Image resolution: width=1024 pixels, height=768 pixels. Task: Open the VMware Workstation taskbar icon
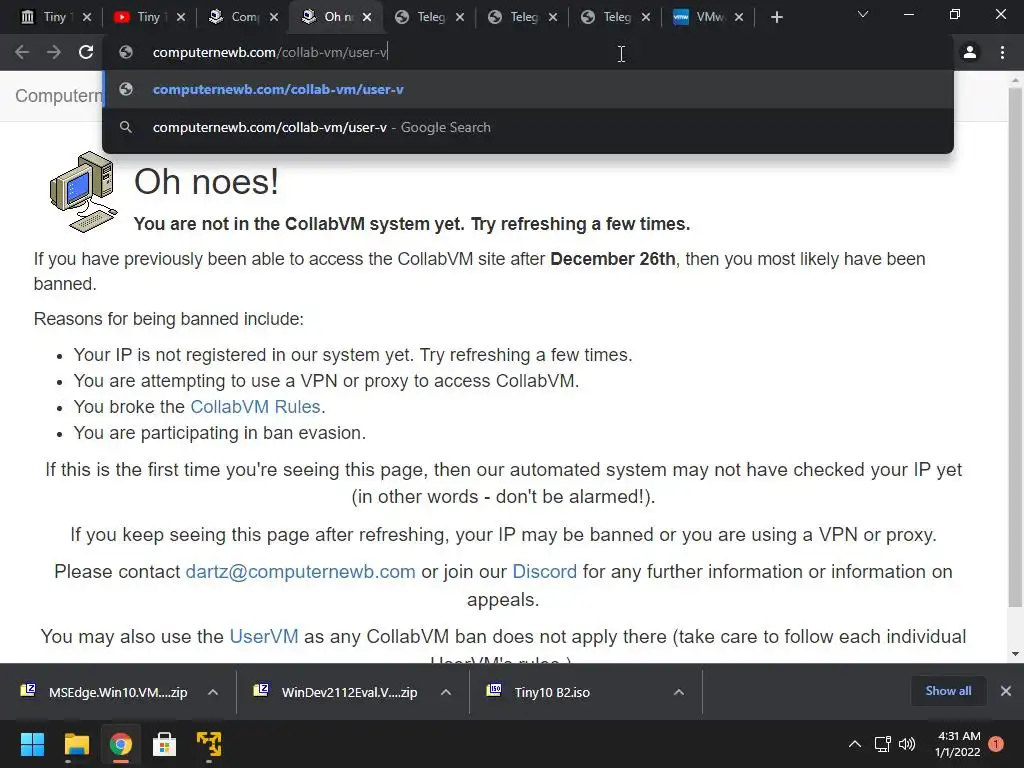point(209,744)
